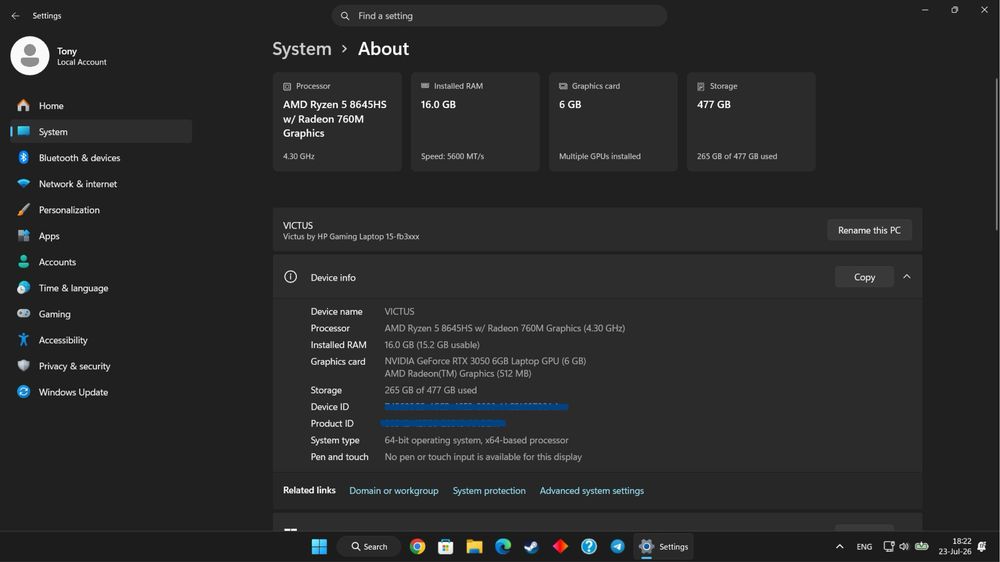Open Microsoft Store from taskbar
The height and width of the screenshot is (562, 1000).
pos(446,547)
